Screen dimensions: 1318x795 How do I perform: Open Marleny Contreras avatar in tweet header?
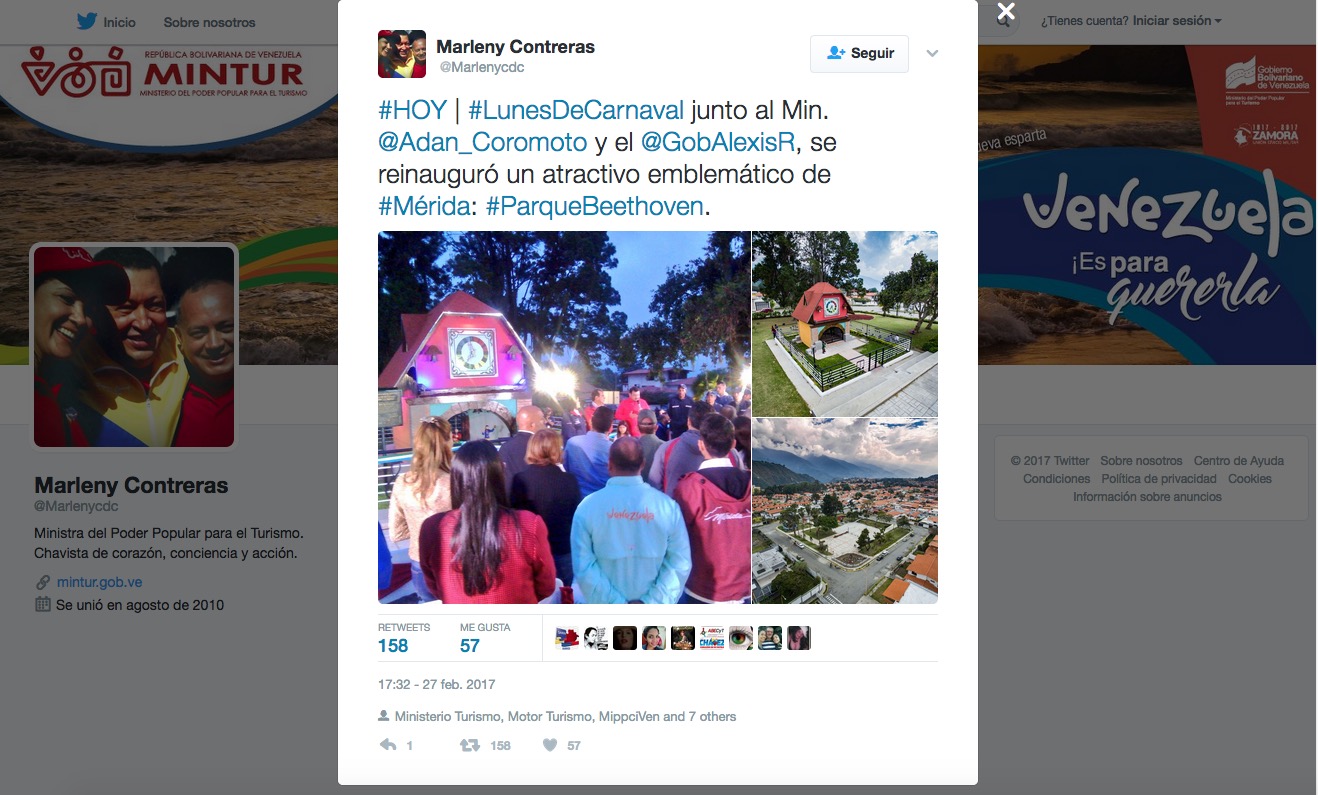tap(402, 54)
